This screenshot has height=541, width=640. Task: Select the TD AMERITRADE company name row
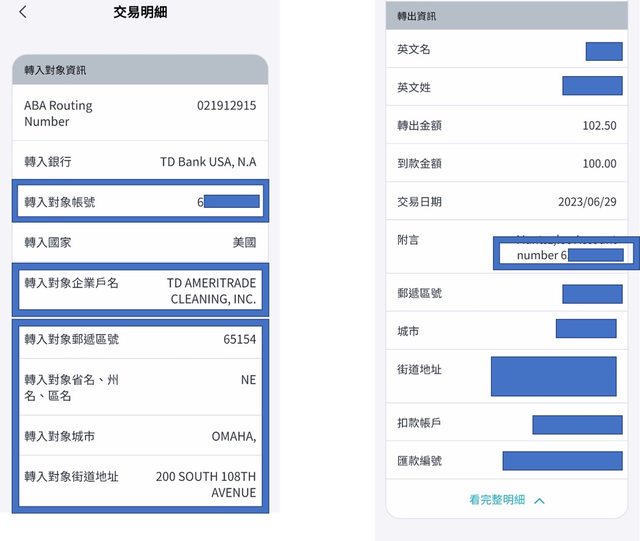pos(140,290)
